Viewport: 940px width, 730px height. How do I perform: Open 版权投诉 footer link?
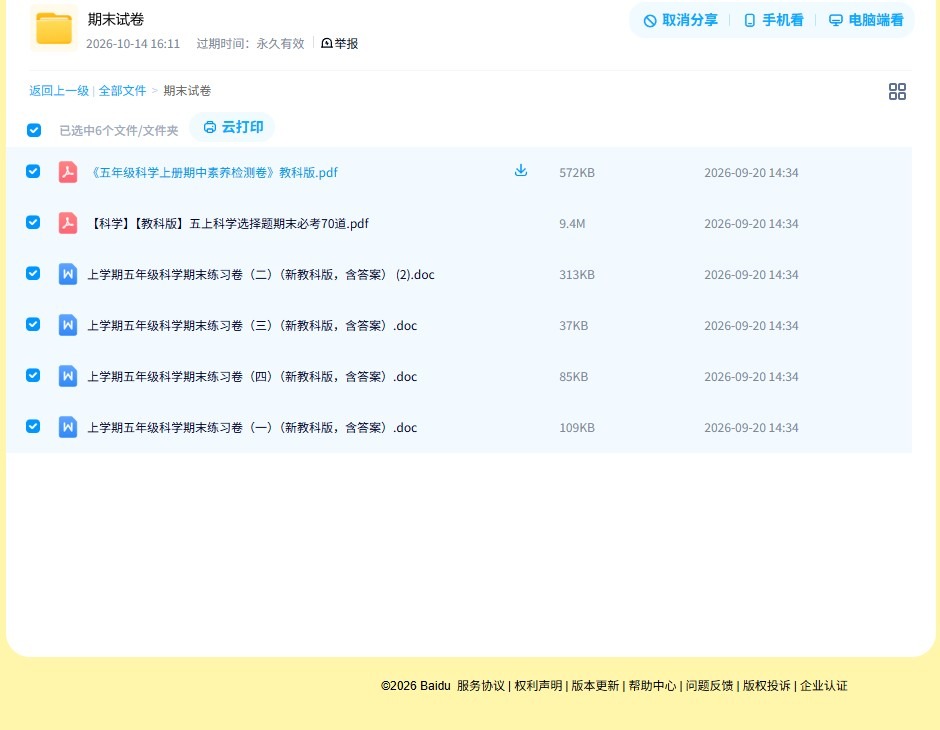point(767,686)
